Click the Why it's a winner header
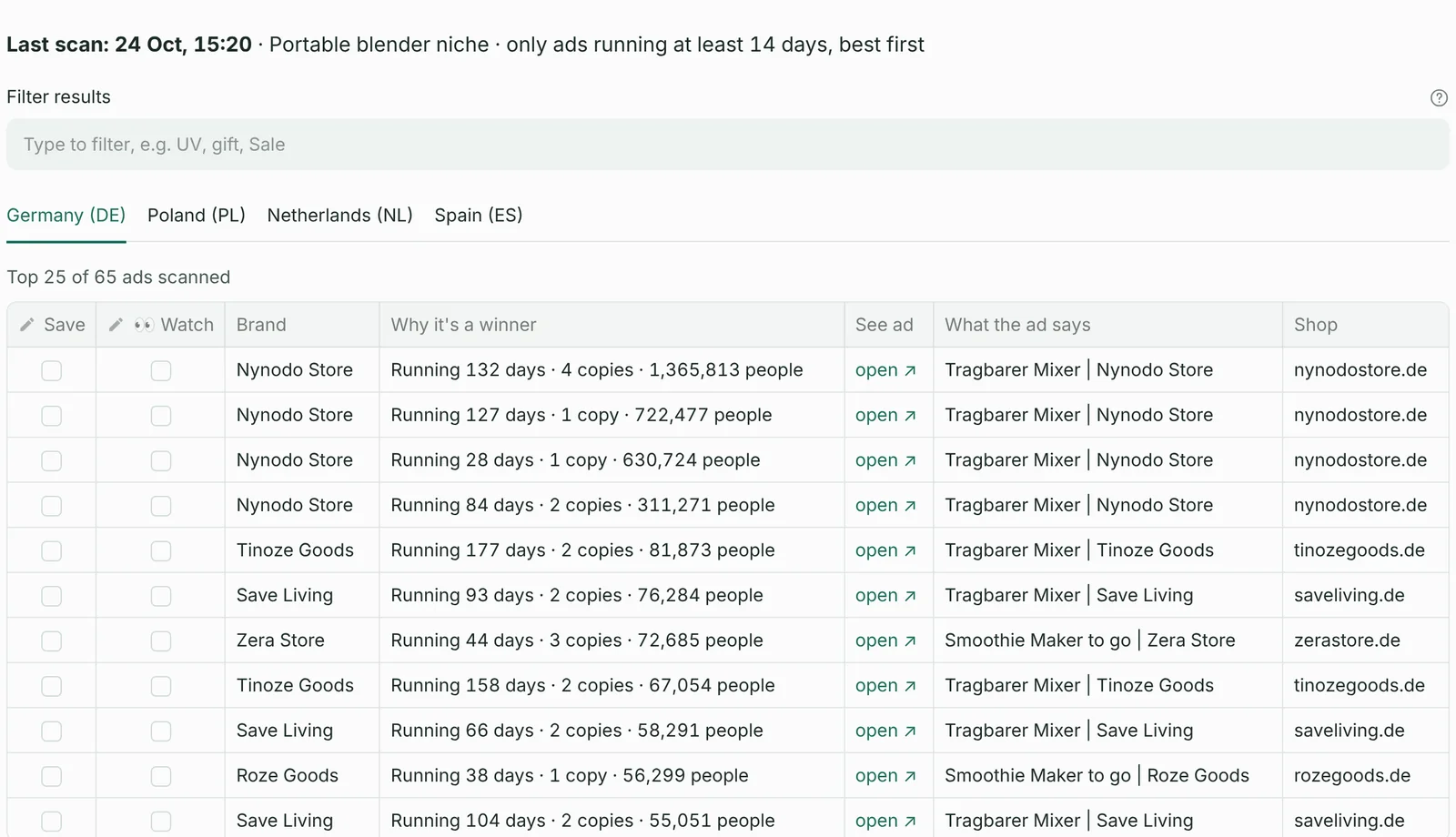 coord(612,325)
